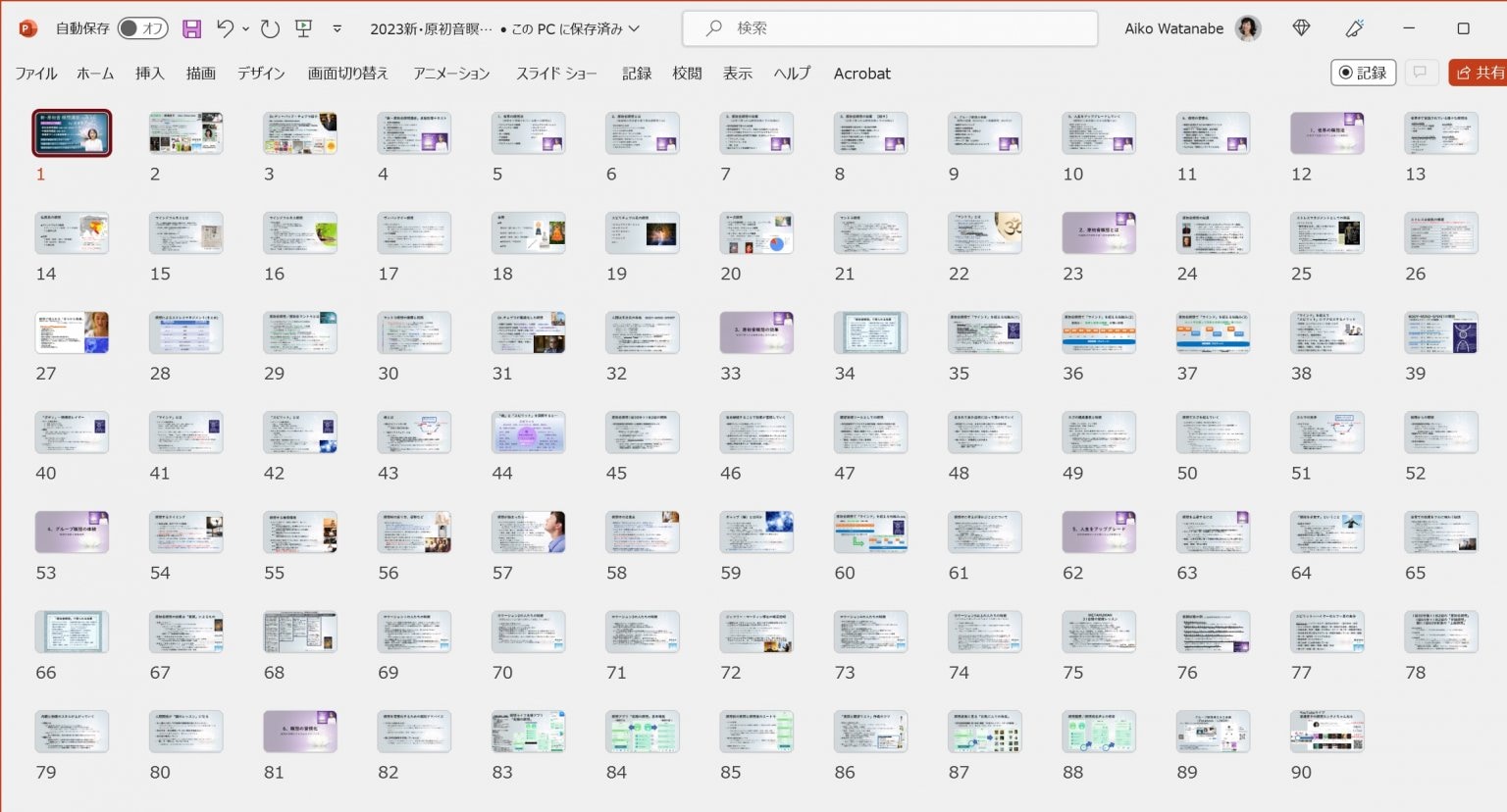
Task: Click the 共有 Share button
Action: pyautogui.click(x=1480, y=73)
